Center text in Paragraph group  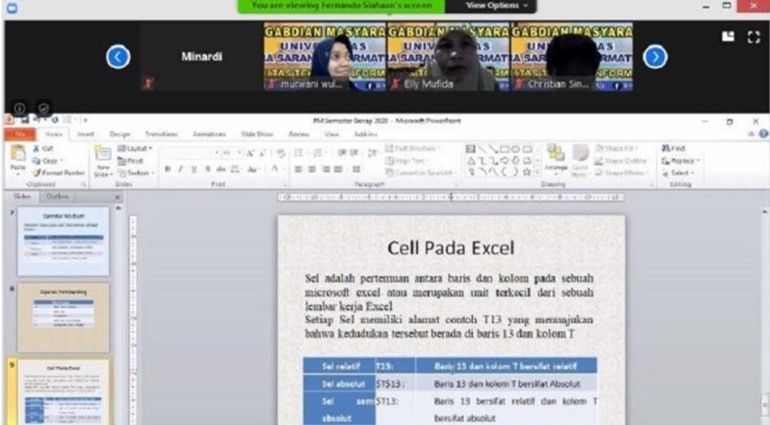point(312,169)
